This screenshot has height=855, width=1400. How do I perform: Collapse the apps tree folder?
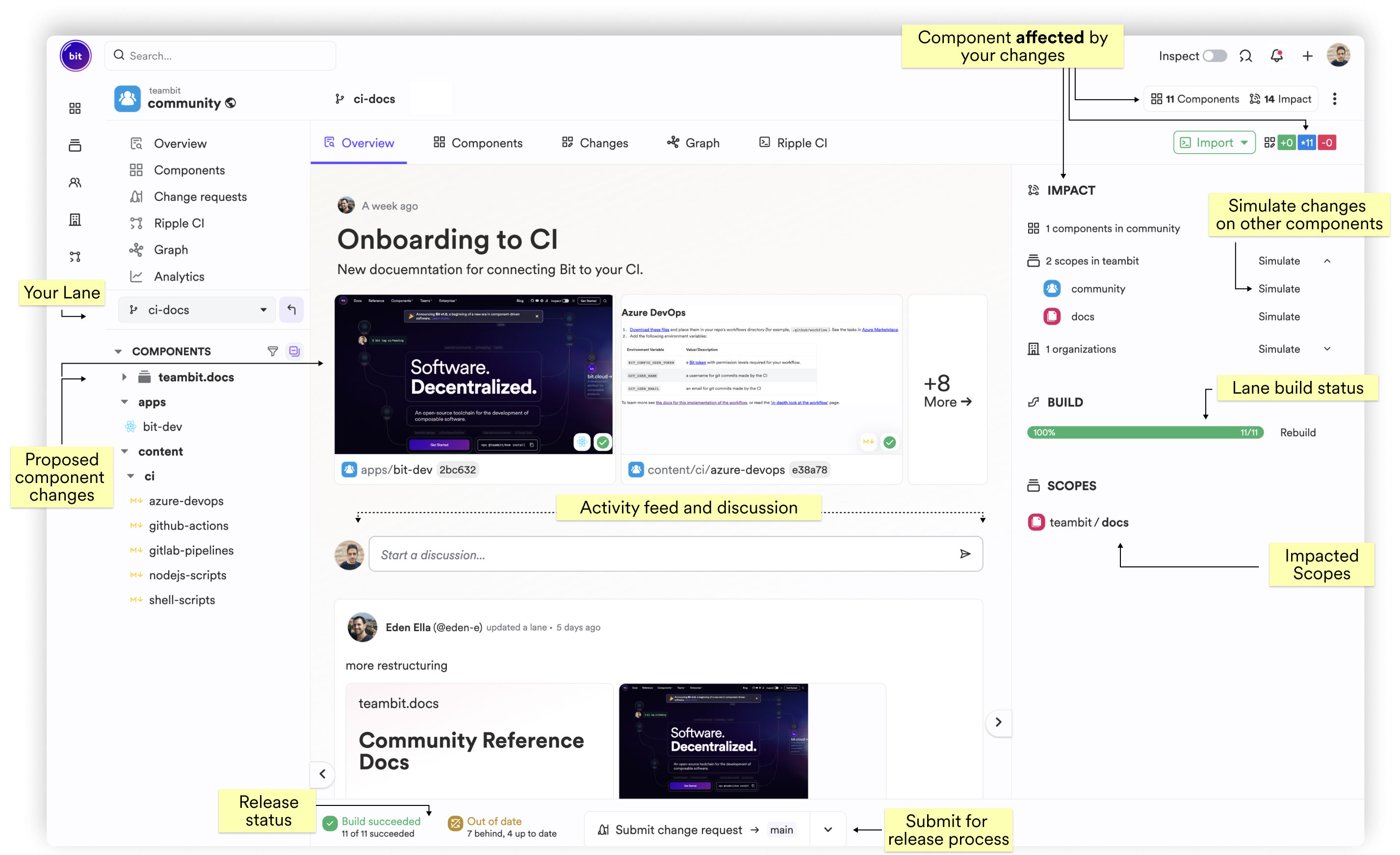(125, 402)
